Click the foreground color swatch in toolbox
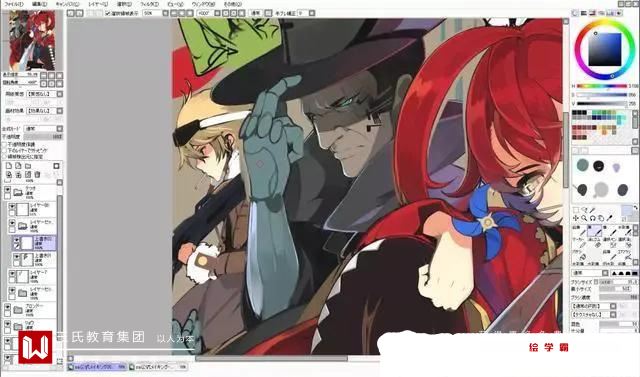640x377 pixels. click(x=627, y=211)
